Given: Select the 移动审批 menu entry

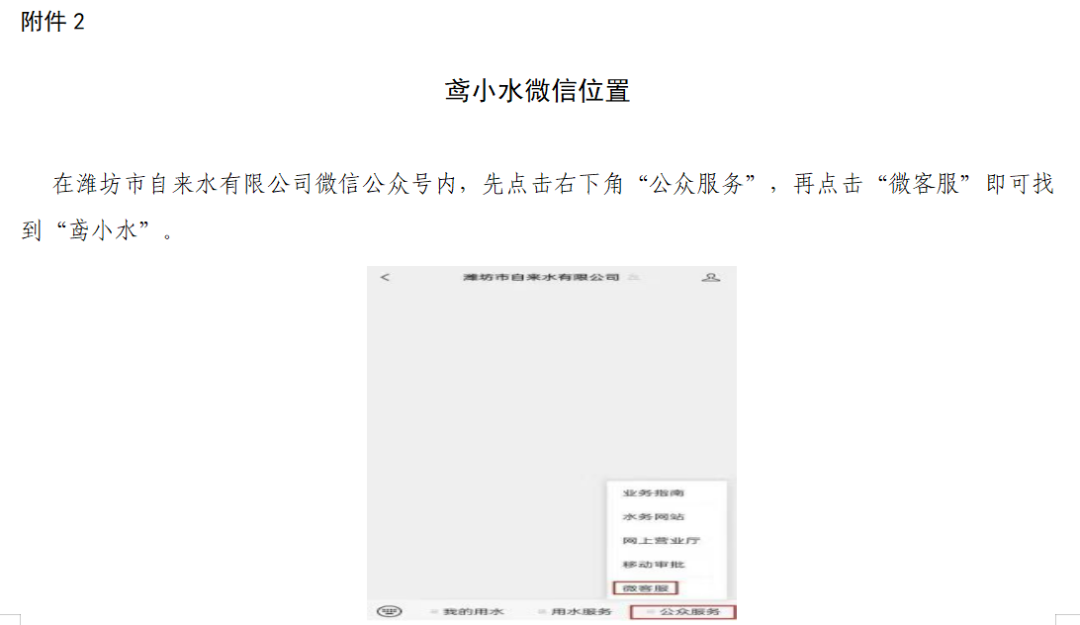Looking at the screenshot, I should (653, 564).
